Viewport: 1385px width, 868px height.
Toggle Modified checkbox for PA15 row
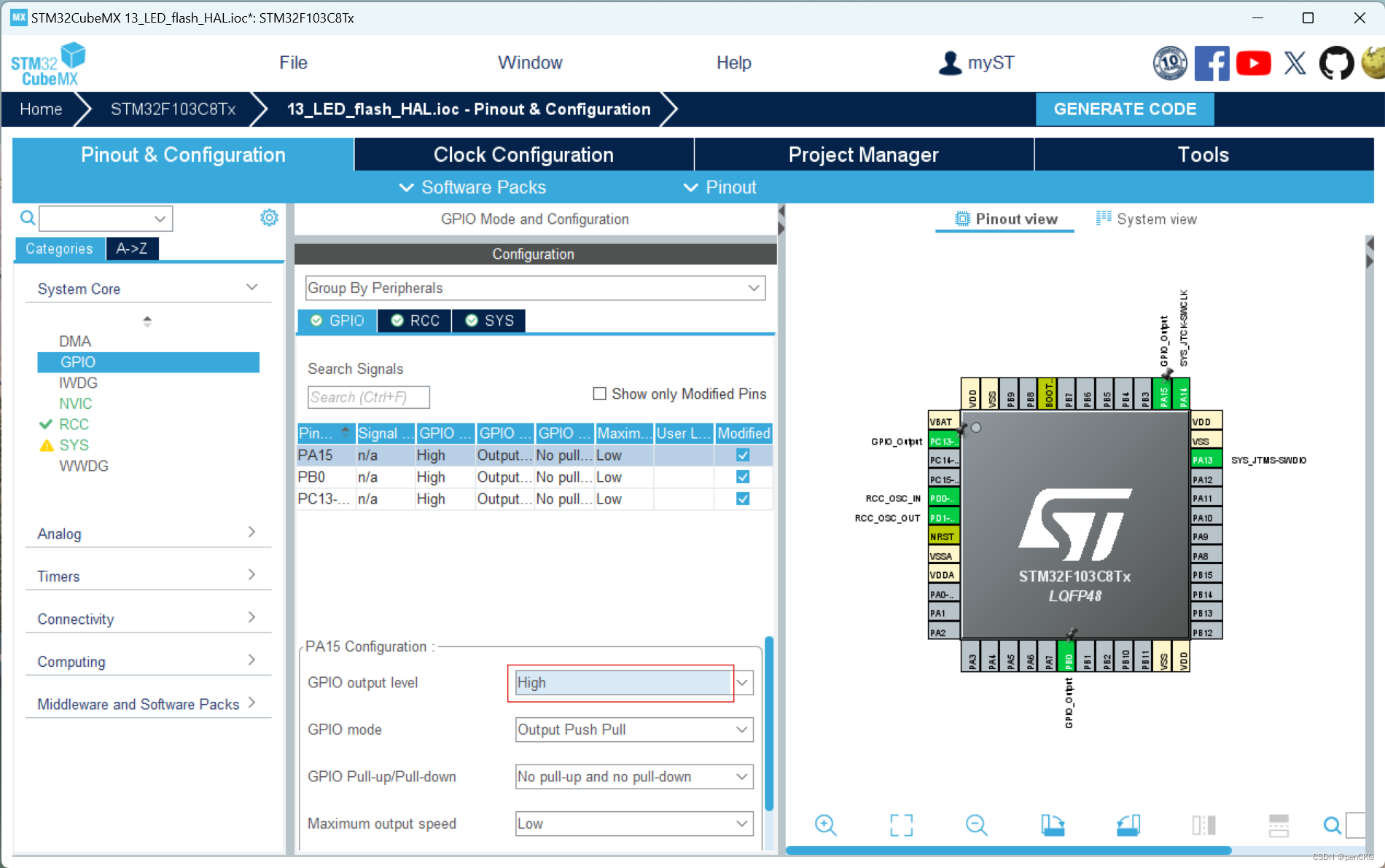[x=743, y=455]
